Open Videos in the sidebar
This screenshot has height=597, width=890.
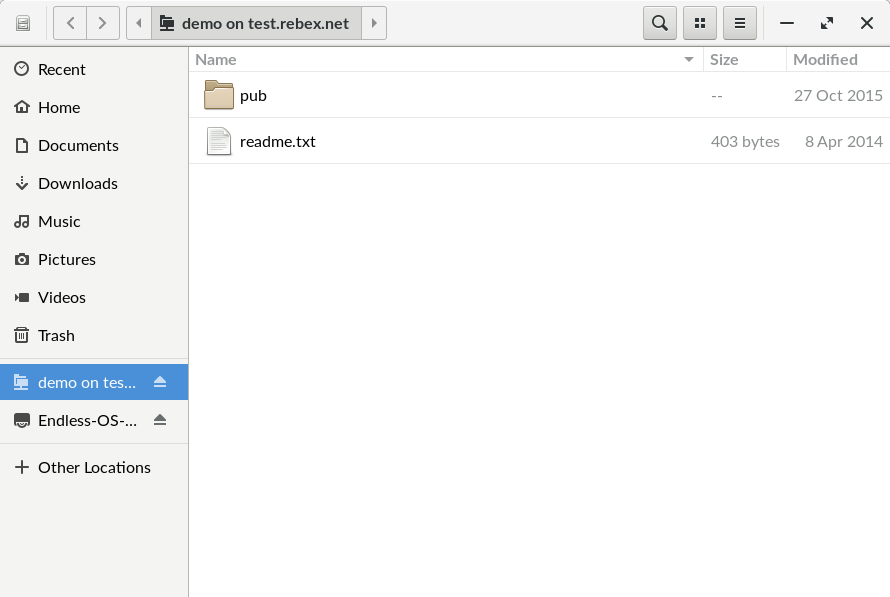tap(94, 297)
